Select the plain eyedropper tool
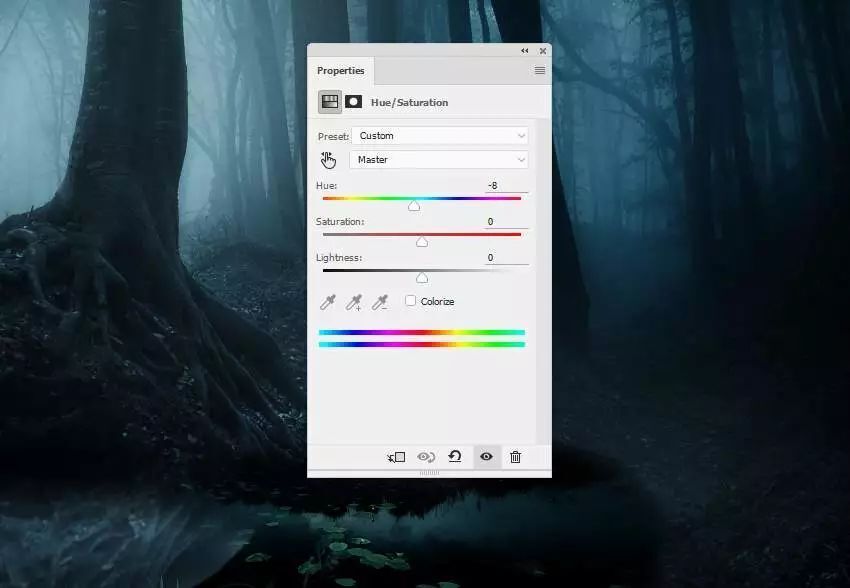Screen dimensions: 850x588 pos(328,302)
